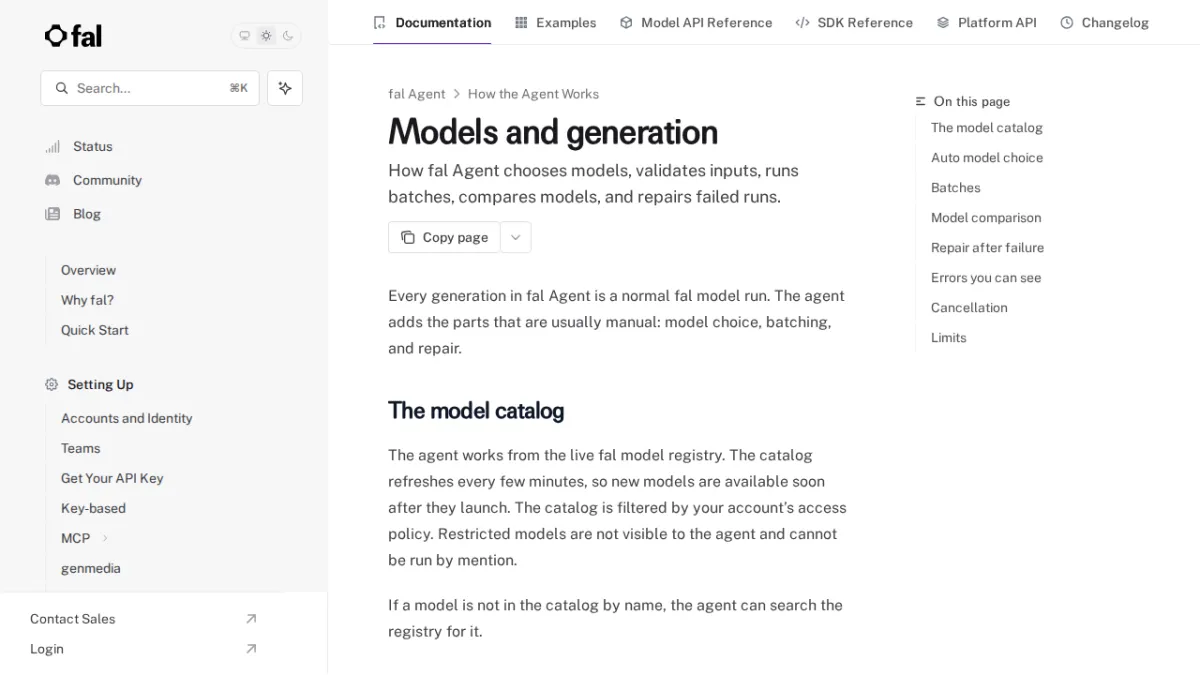Jump to Limits section

[948, 338]
